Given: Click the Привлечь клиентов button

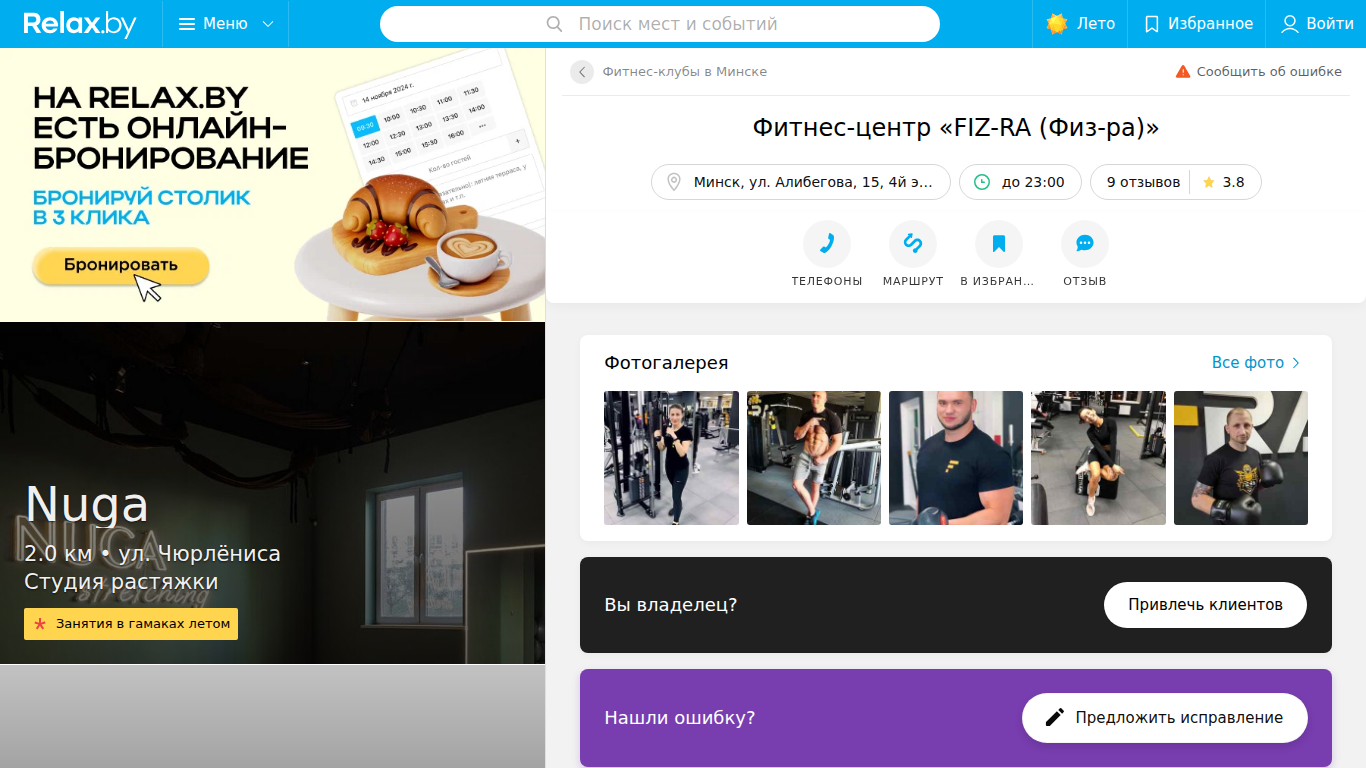Looking at the screenshot, I should (x=1206, y=605).
